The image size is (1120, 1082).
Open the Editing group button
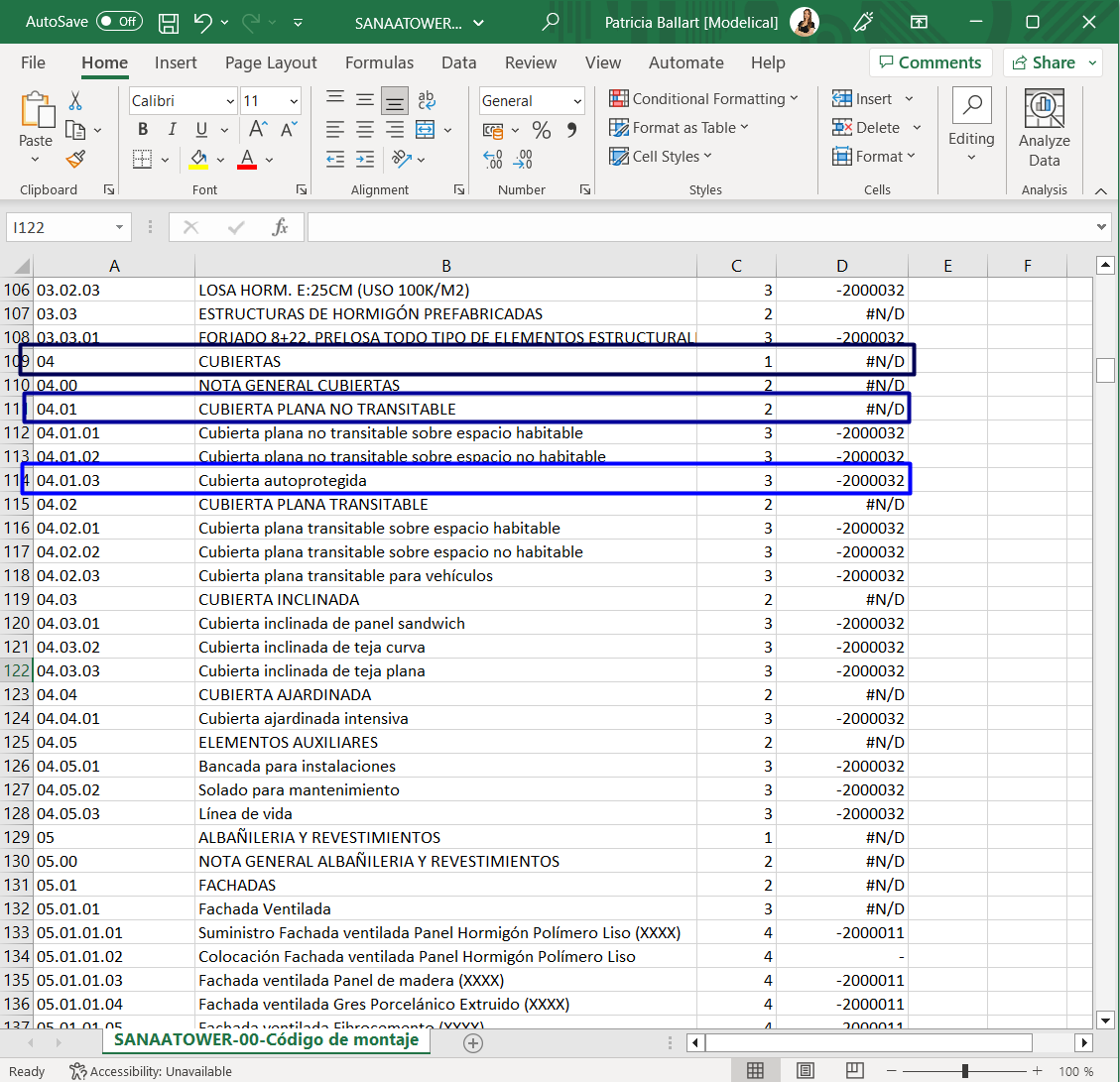coord(971,126)
